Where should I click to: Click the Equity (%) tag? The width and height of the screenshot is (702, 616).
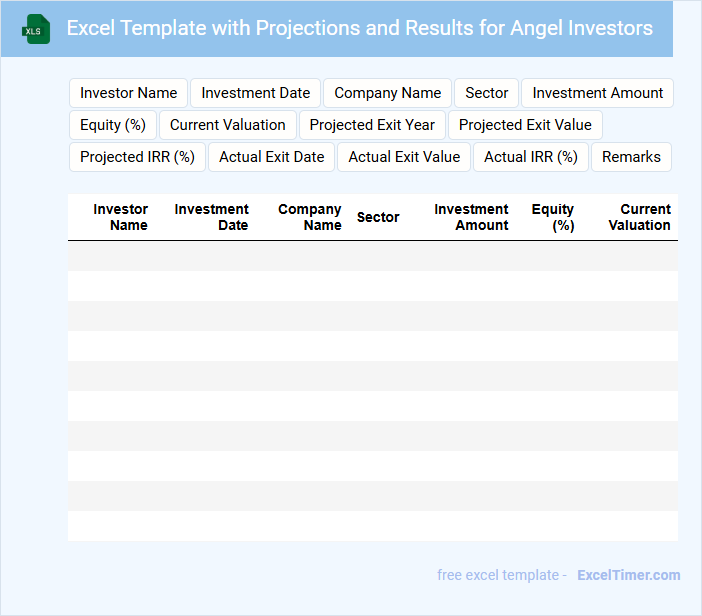pos(113,125)
